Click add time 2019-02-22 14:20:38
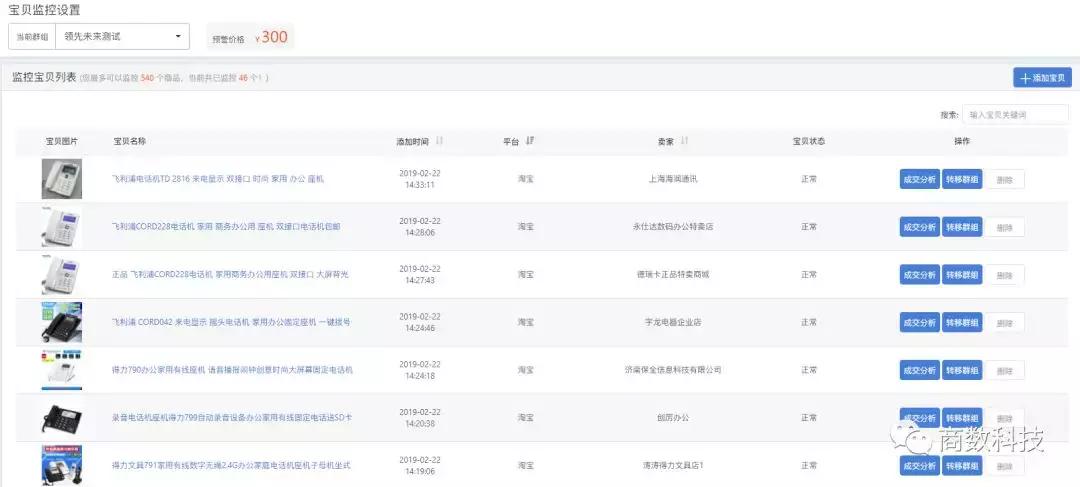Image resolution: width=1080 pixels, height=487 pixels. point(419,418)
